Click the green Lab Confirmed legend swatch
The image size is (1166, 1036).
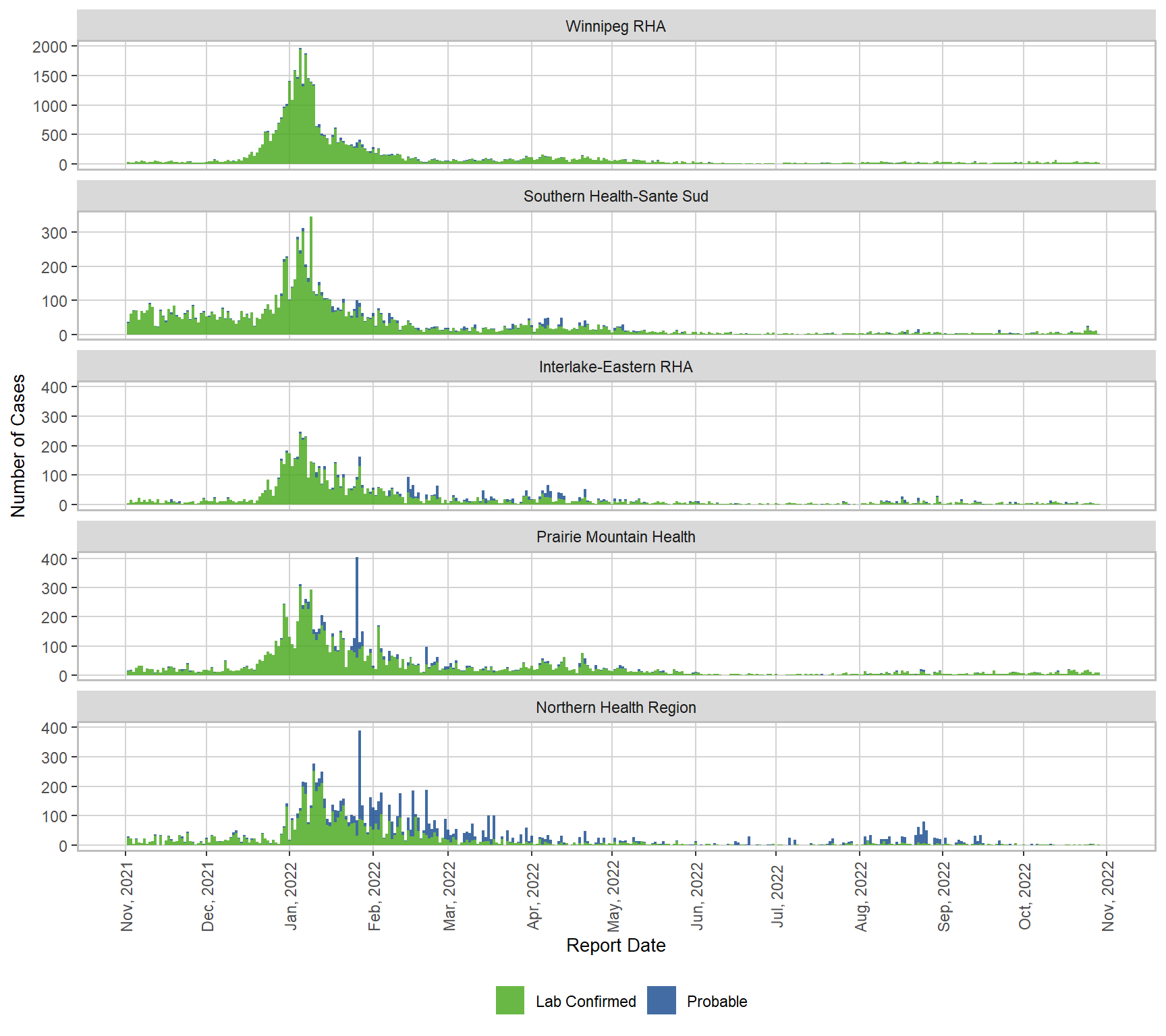click(x=509, y=1000)
